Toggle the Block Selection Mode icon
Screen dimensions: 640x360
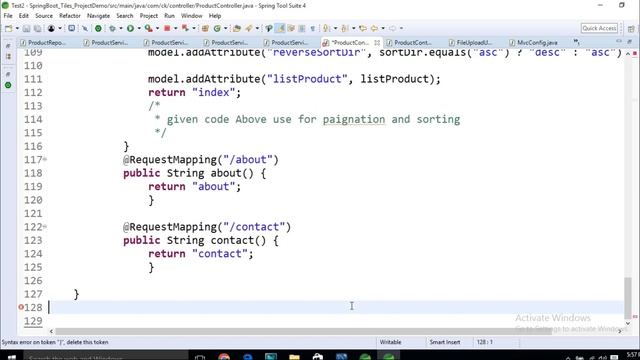302,28
